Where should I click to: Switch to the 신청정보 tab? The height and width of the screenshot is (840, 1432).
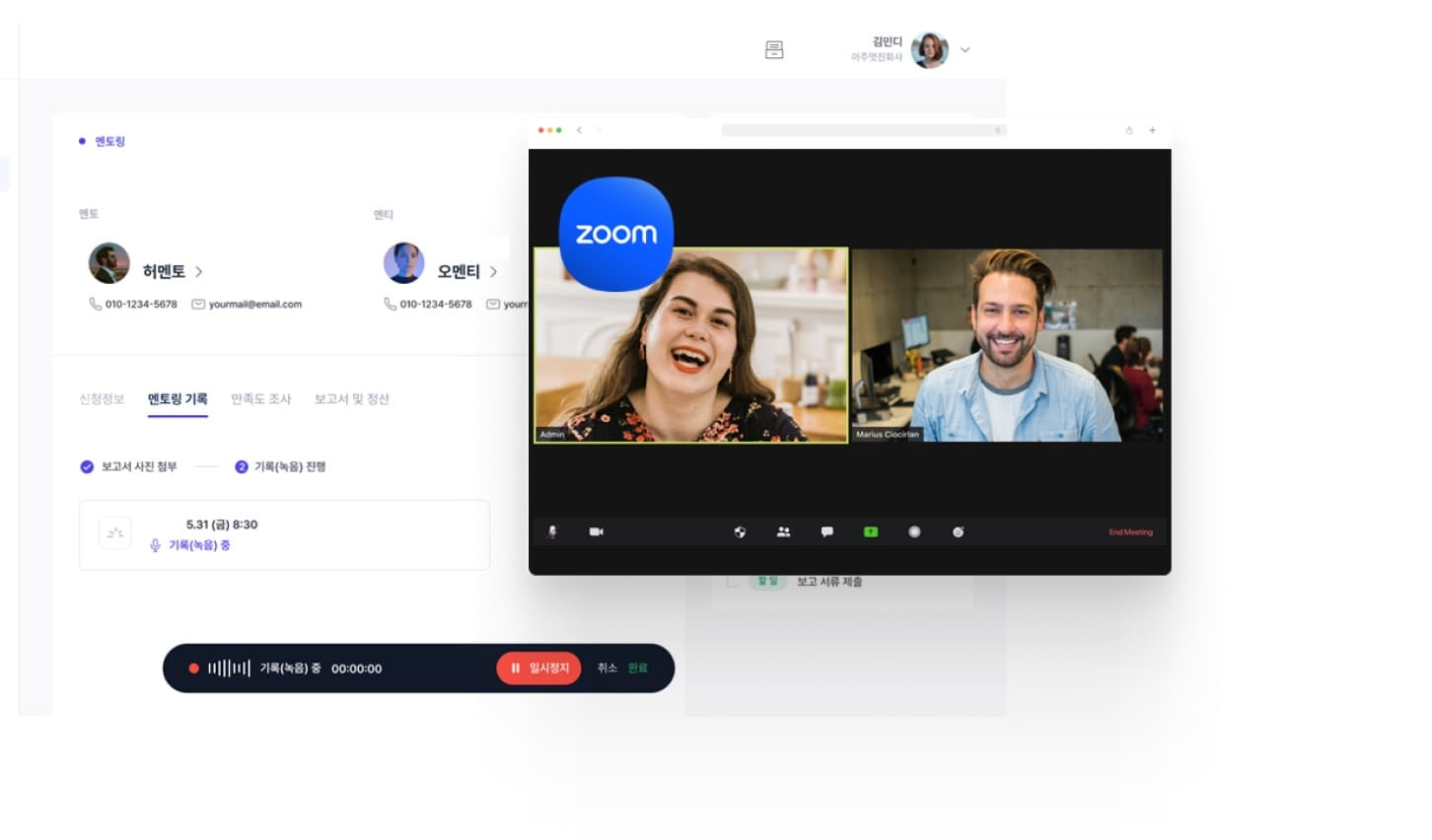(x=102, y=398)
